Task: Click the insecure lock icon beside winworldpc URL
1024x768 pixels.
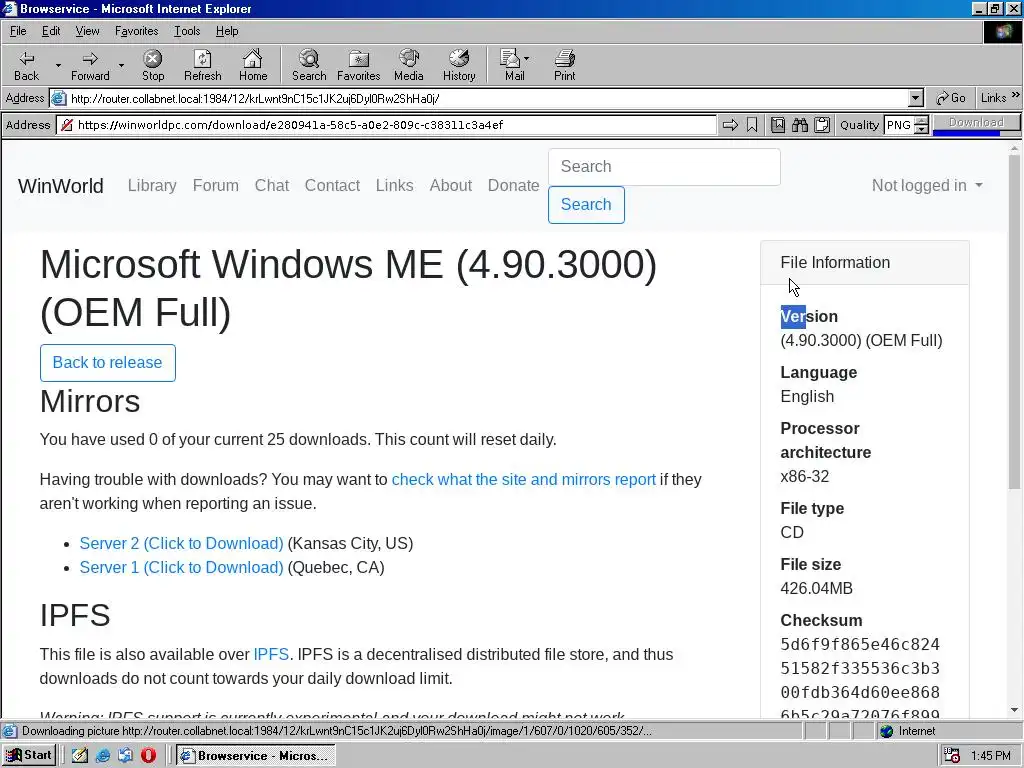Action: tap(67, 125)
